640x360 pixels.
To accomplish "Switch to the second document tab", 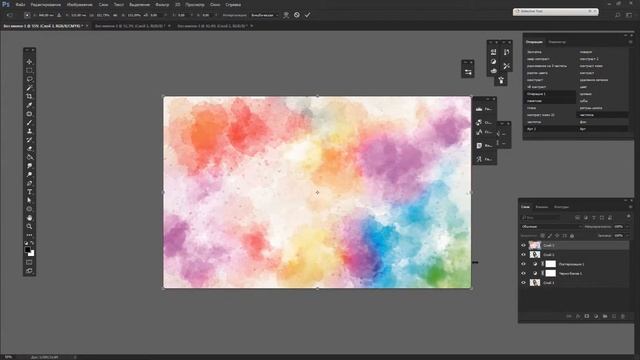I will (x=133, y=26).
